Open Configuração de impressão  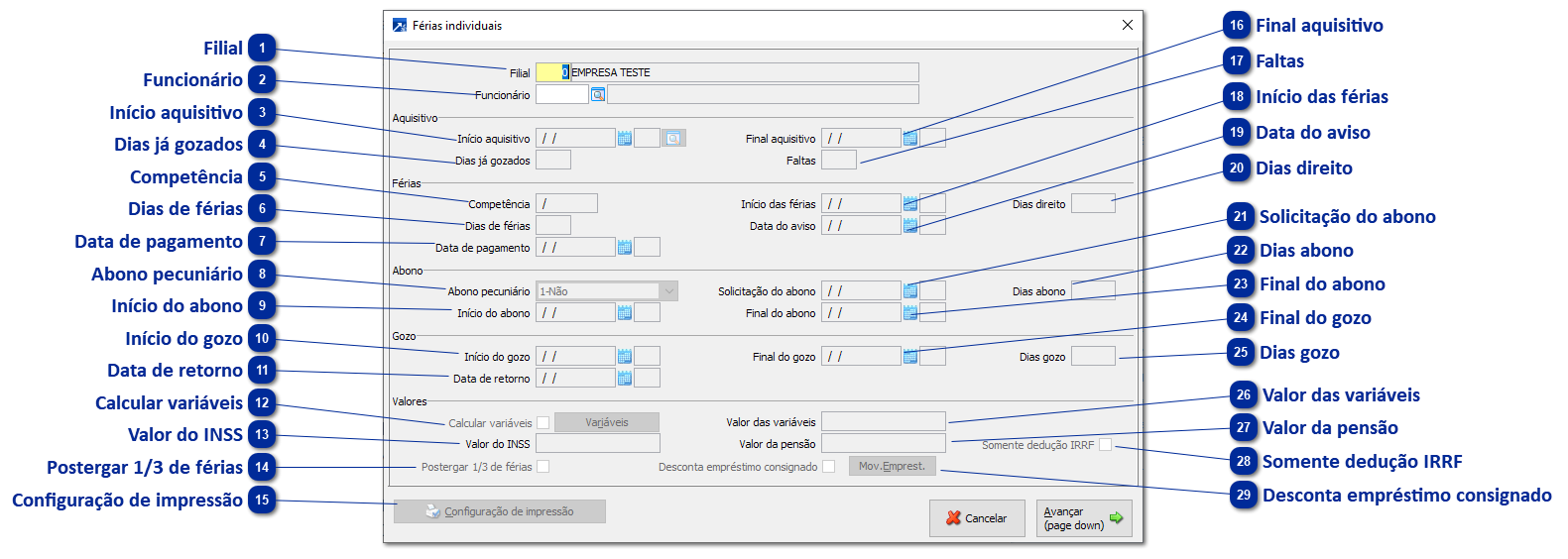(500, 511)
